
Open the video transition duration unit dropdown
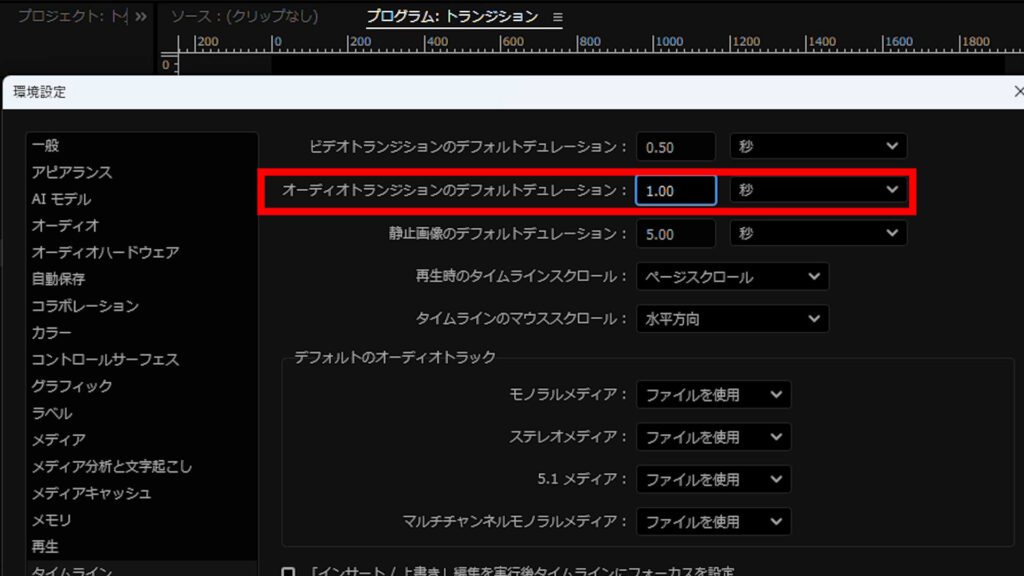click(x=818, y=146)
